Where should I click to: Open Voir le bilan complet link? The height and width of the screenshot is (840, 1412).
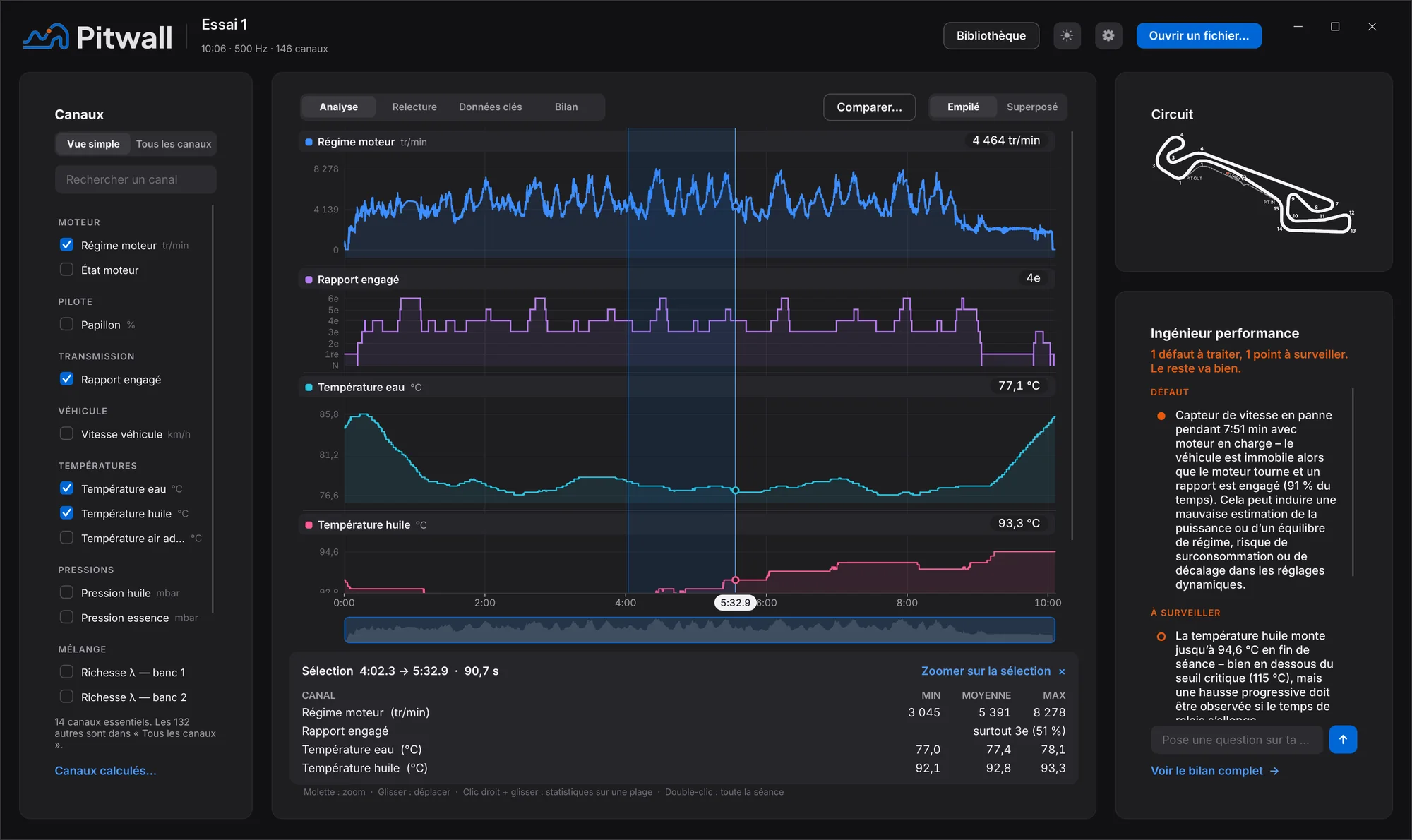point(1214,771)
